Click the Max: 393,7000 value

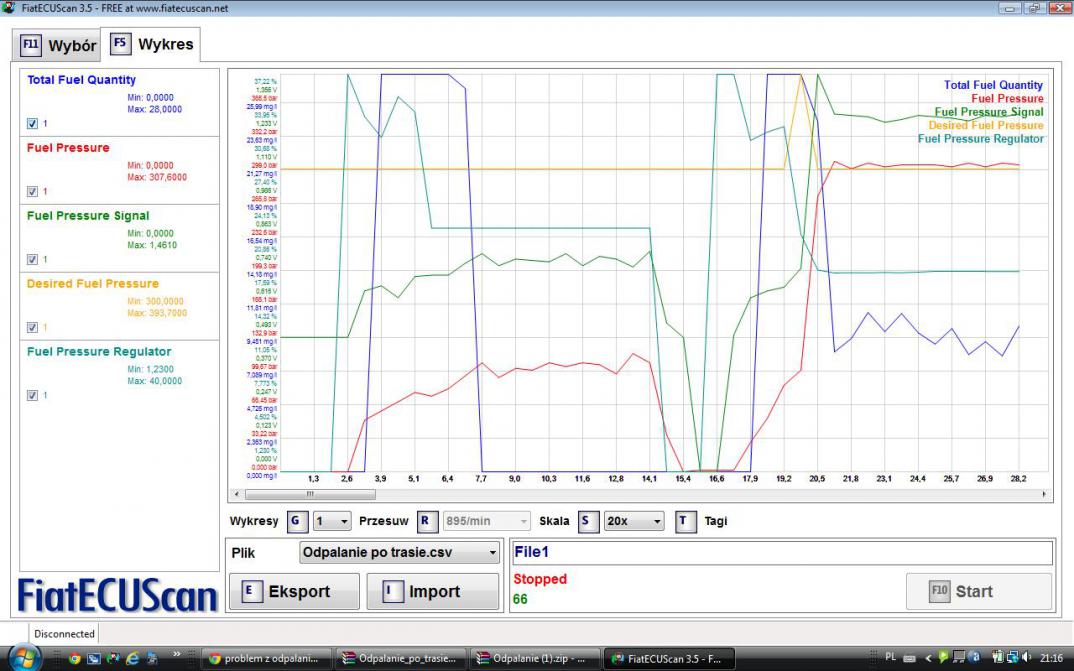click(157, 314)
